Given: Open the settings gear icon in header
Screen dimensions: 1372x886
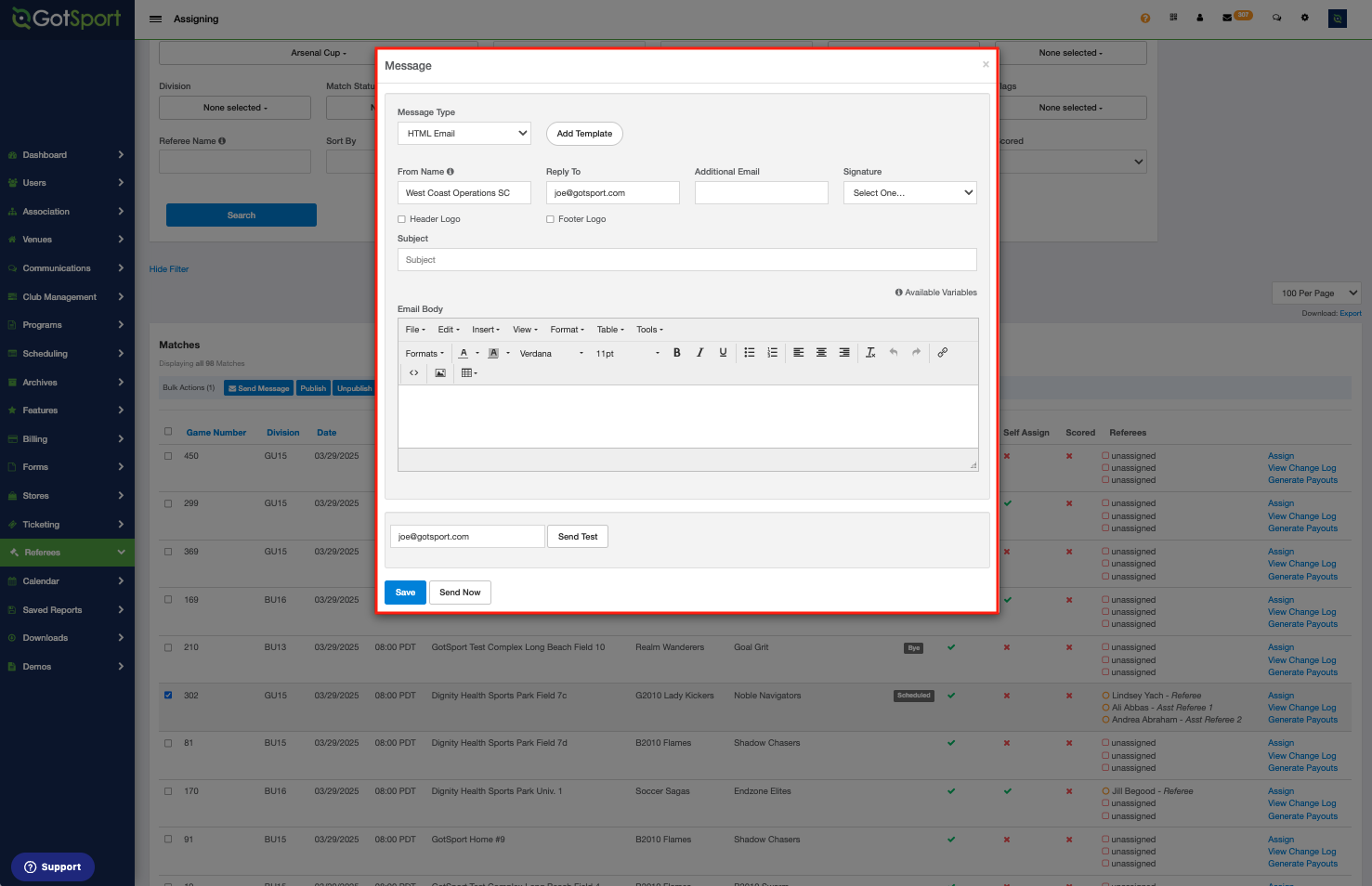Looking at the screenshot, I should point(1305,18).
